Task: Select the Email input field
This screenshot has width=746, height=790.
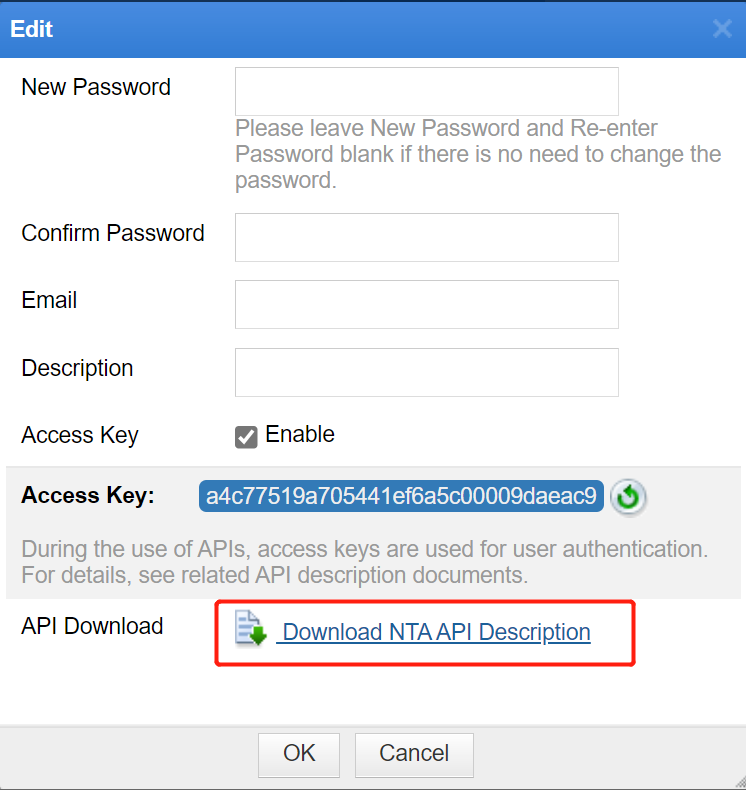Action: click(x=427, y=304)
